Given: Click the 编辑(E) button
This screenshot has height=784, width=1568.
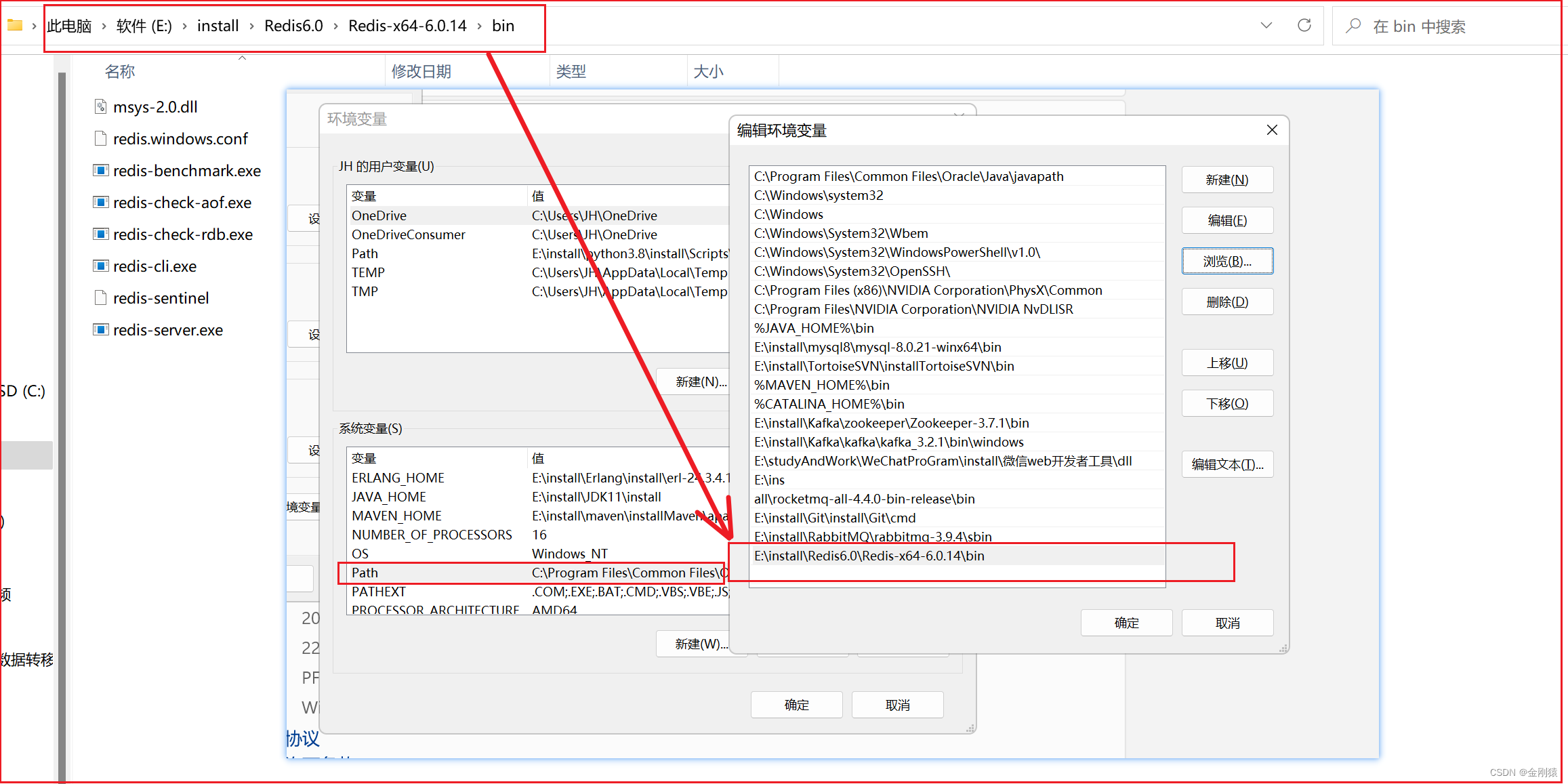Looking at the screenshot, I should tap(1227, 220).
